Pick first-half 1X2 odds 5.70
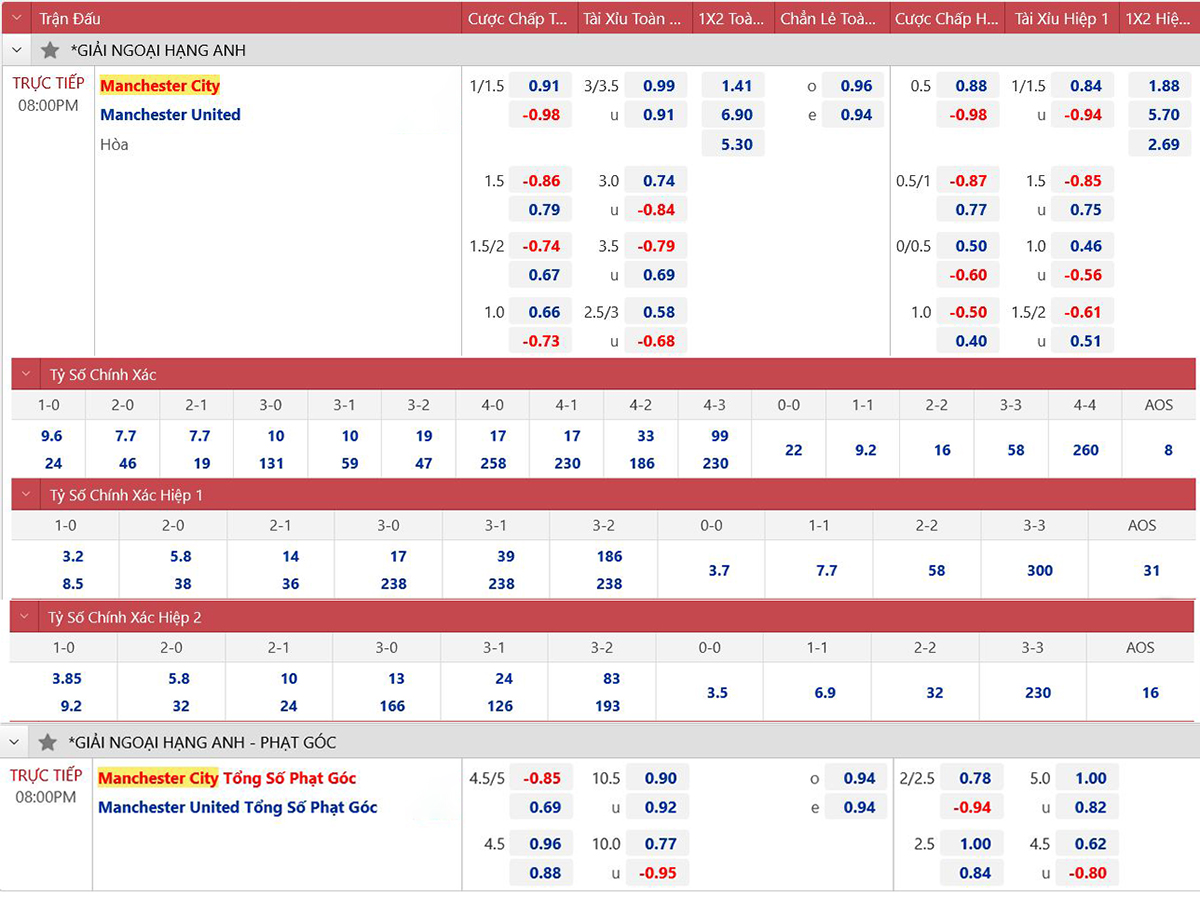The width and height of the screenshot is (1200, 897). point(1163,115)
